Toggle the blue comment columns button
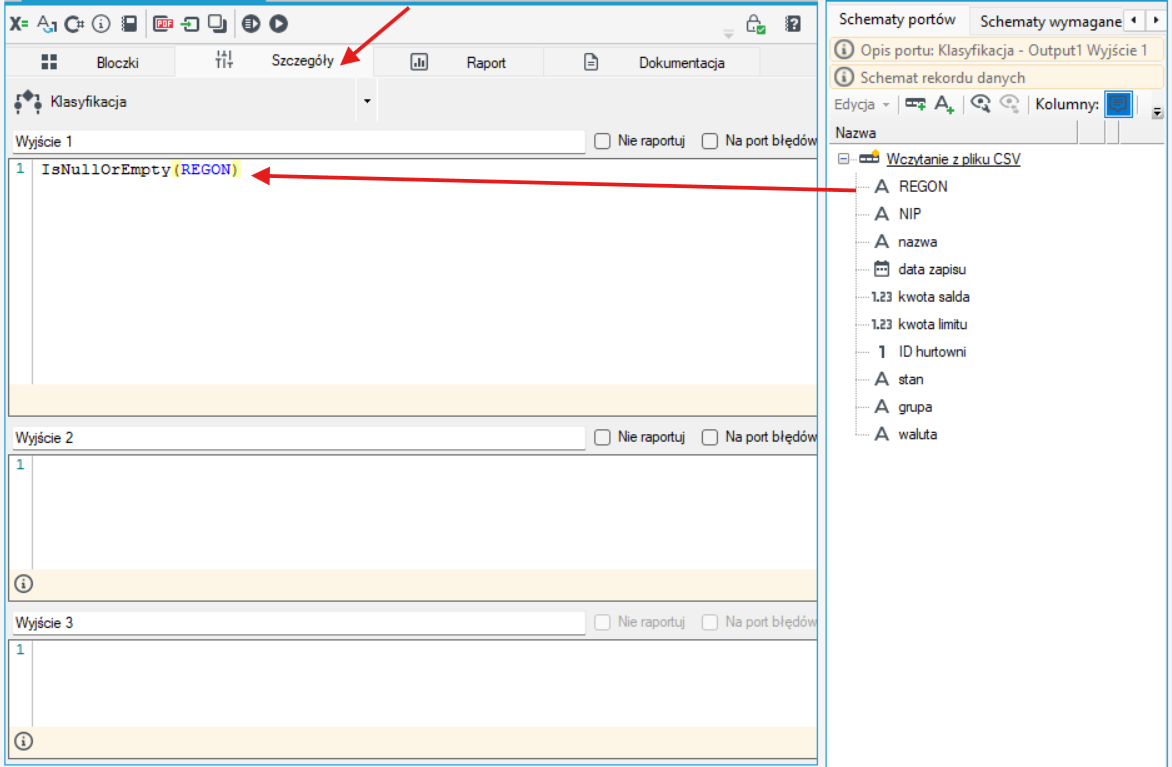Screen dimensions: 1172x767 tap(1118, 104)
